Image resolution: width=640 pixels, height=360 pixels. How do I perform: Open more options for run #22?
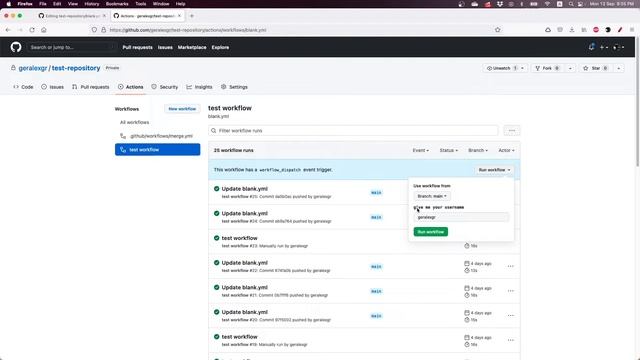point(511,266)
